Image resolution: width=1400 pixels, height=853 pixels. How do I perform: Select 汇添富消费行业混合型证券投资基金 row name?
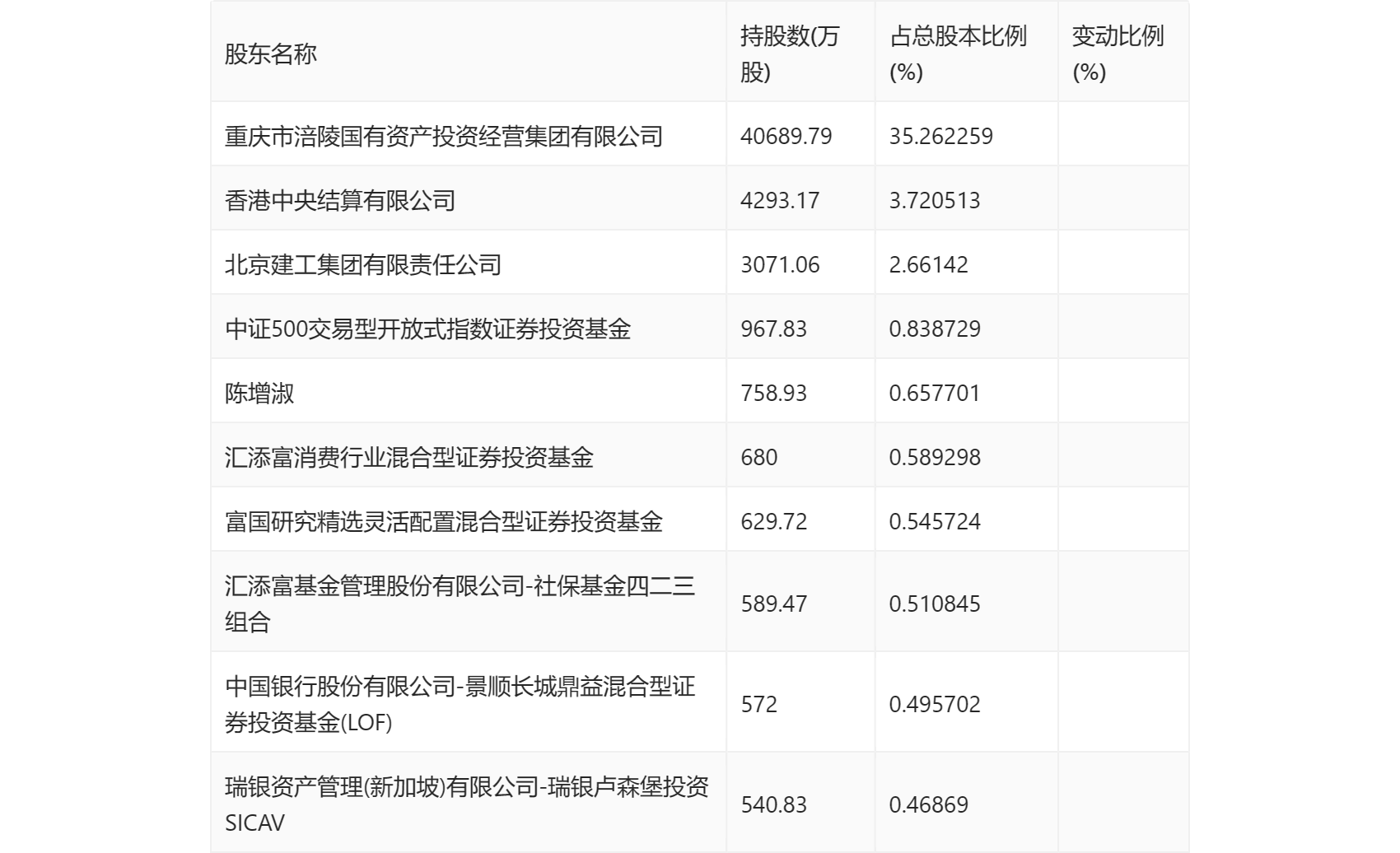[x=409, y=457]
